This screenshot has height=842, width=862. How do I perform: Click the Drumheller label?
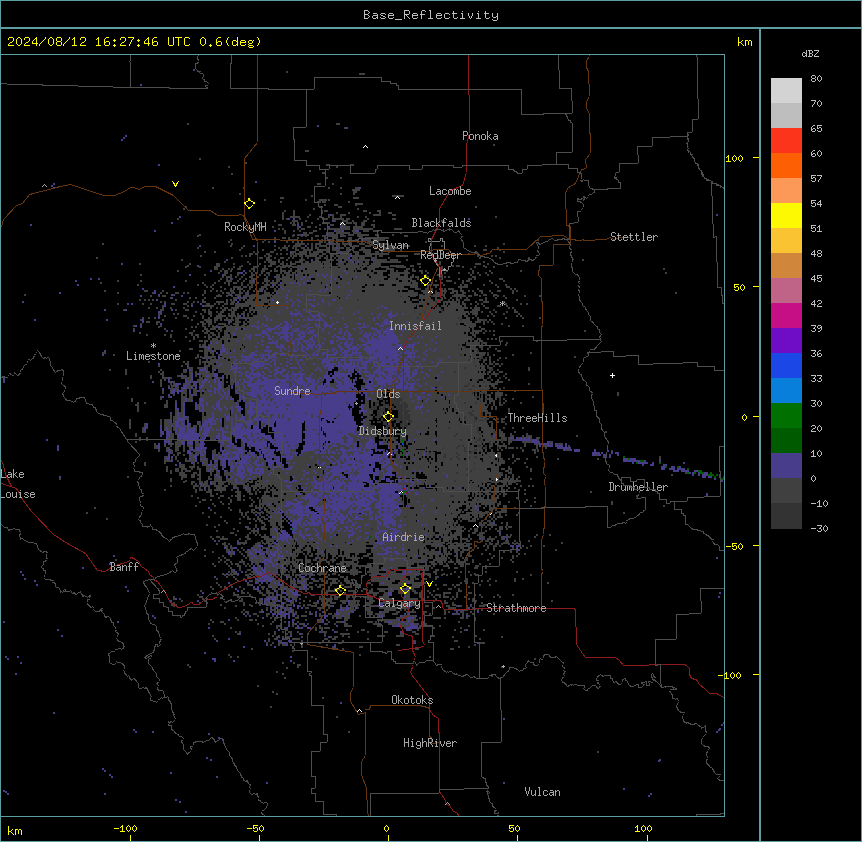coord(638,487)
